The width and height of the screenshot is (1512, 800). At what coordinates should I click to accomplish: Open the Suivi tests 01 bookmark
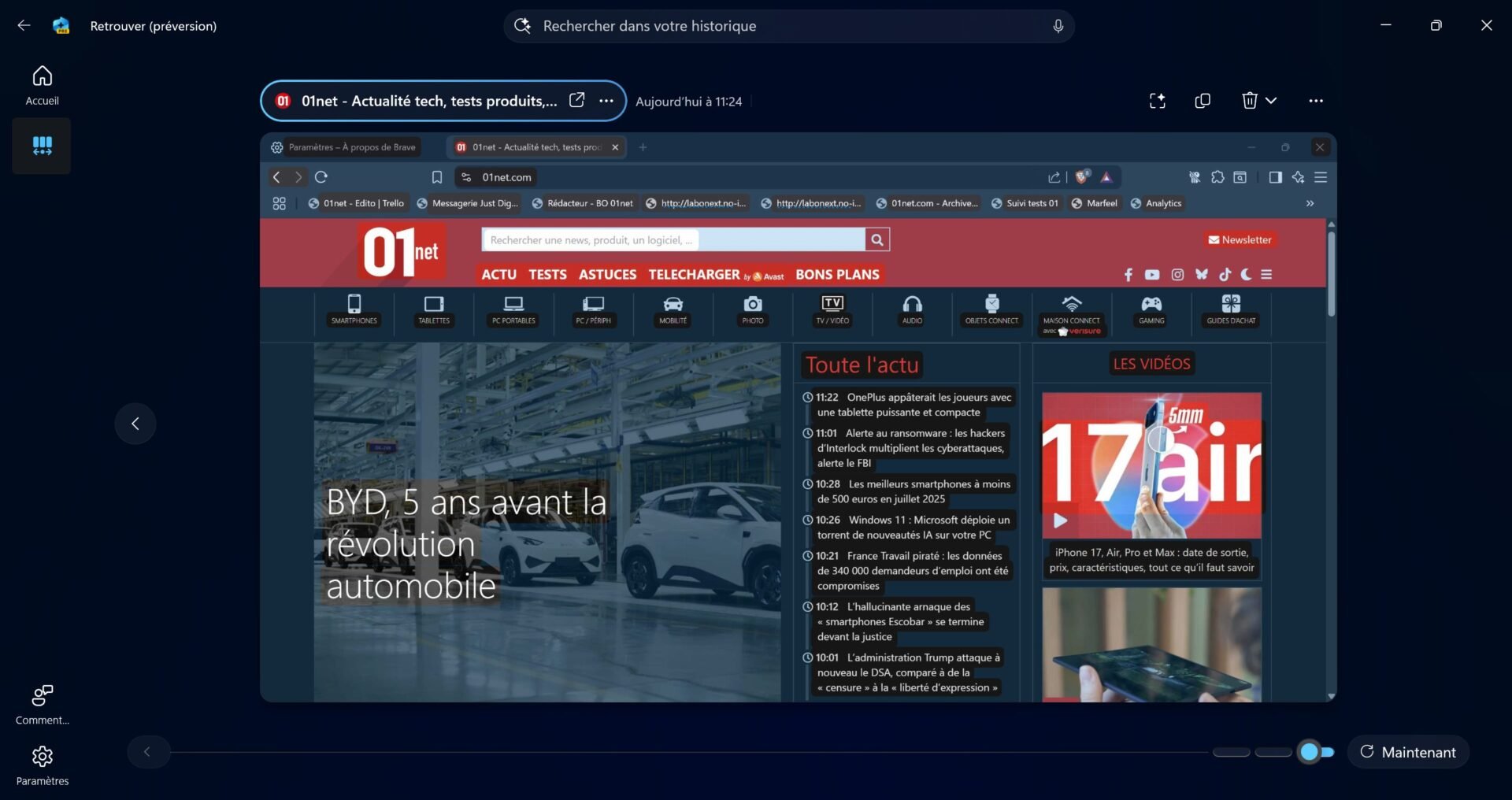pyautogui.click(x=1025, y=203)
